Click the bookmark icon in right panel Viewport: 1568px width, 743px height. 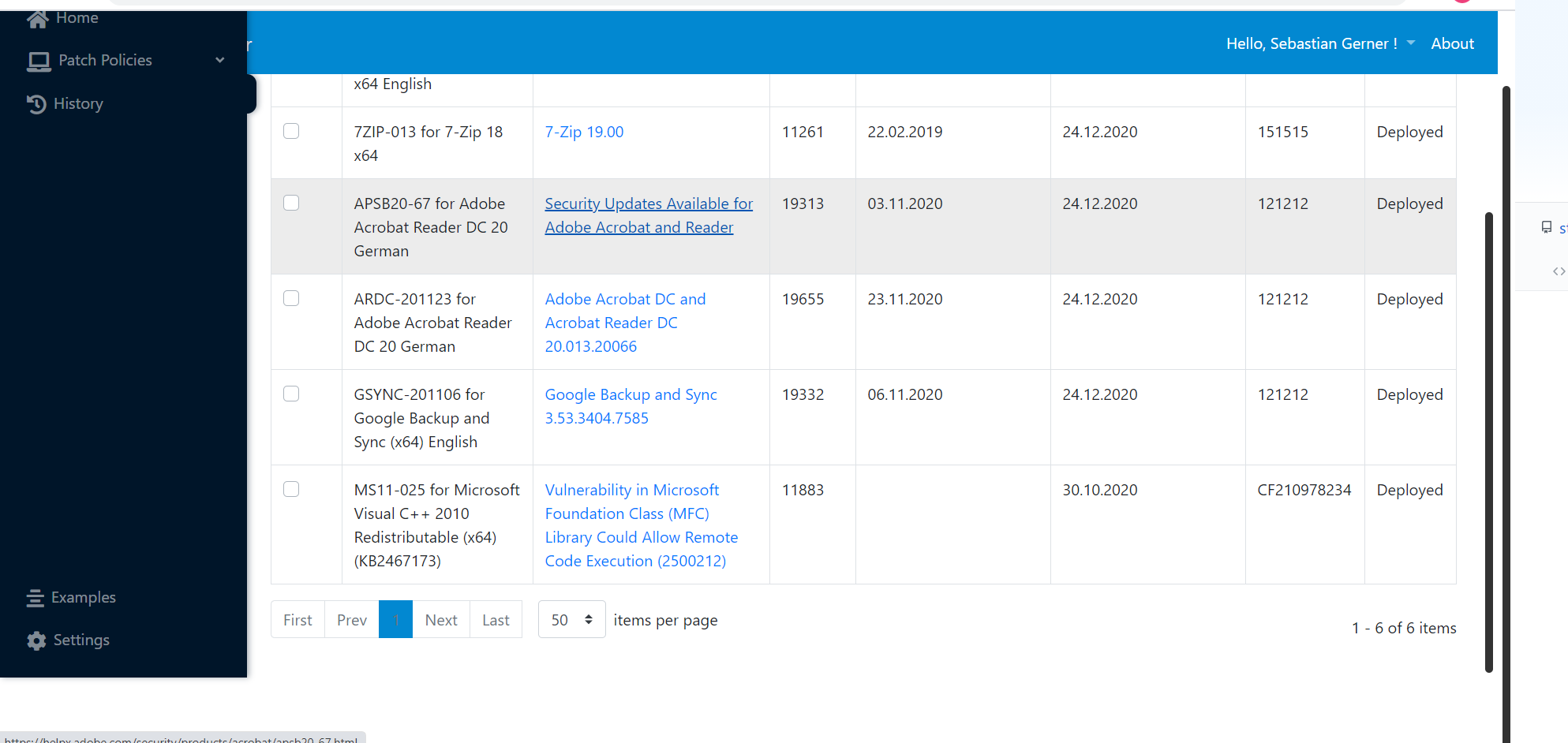click(x=1547, y=227)
